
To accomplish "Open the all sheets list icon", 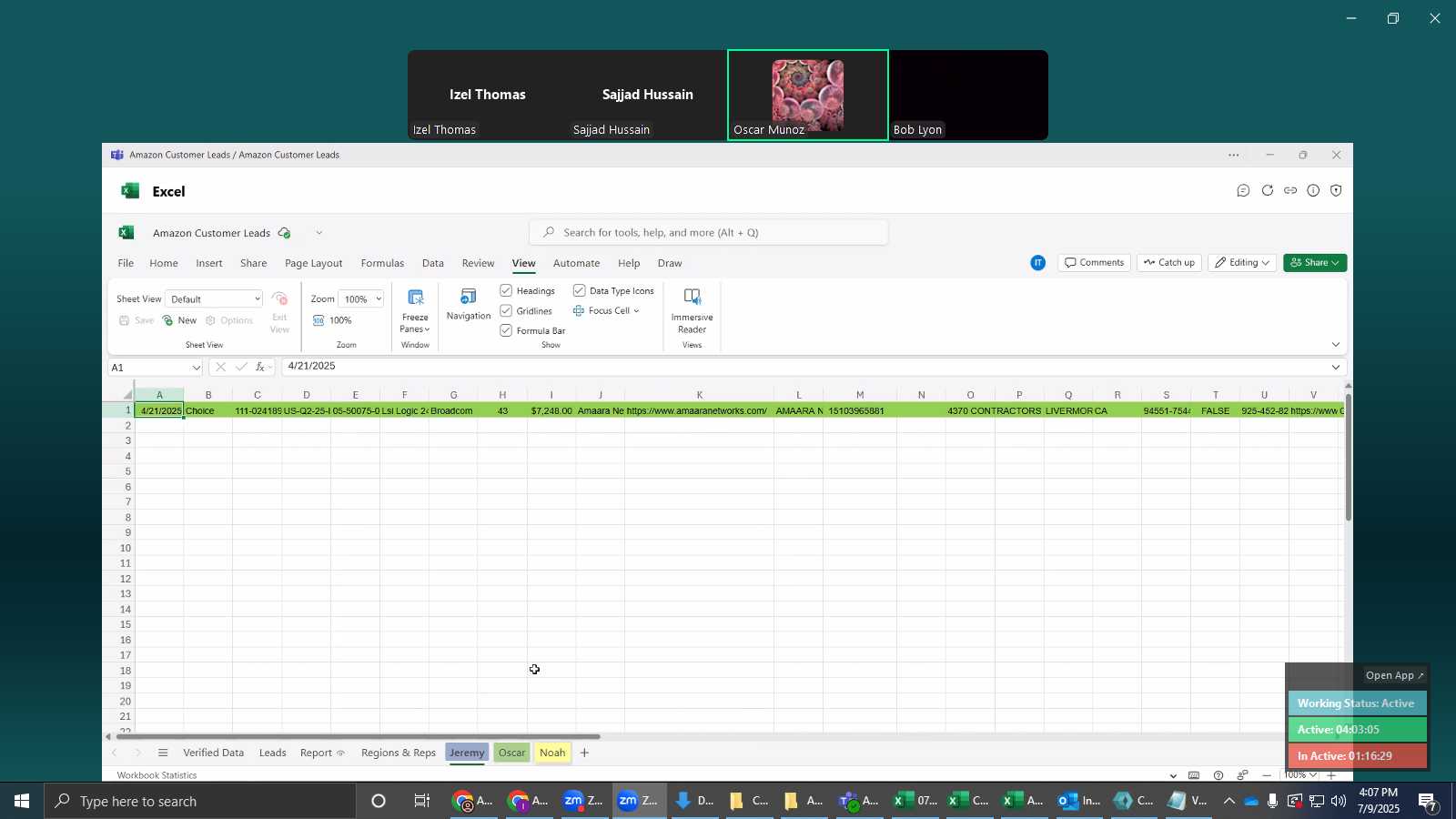I will (x=163, y=753).
